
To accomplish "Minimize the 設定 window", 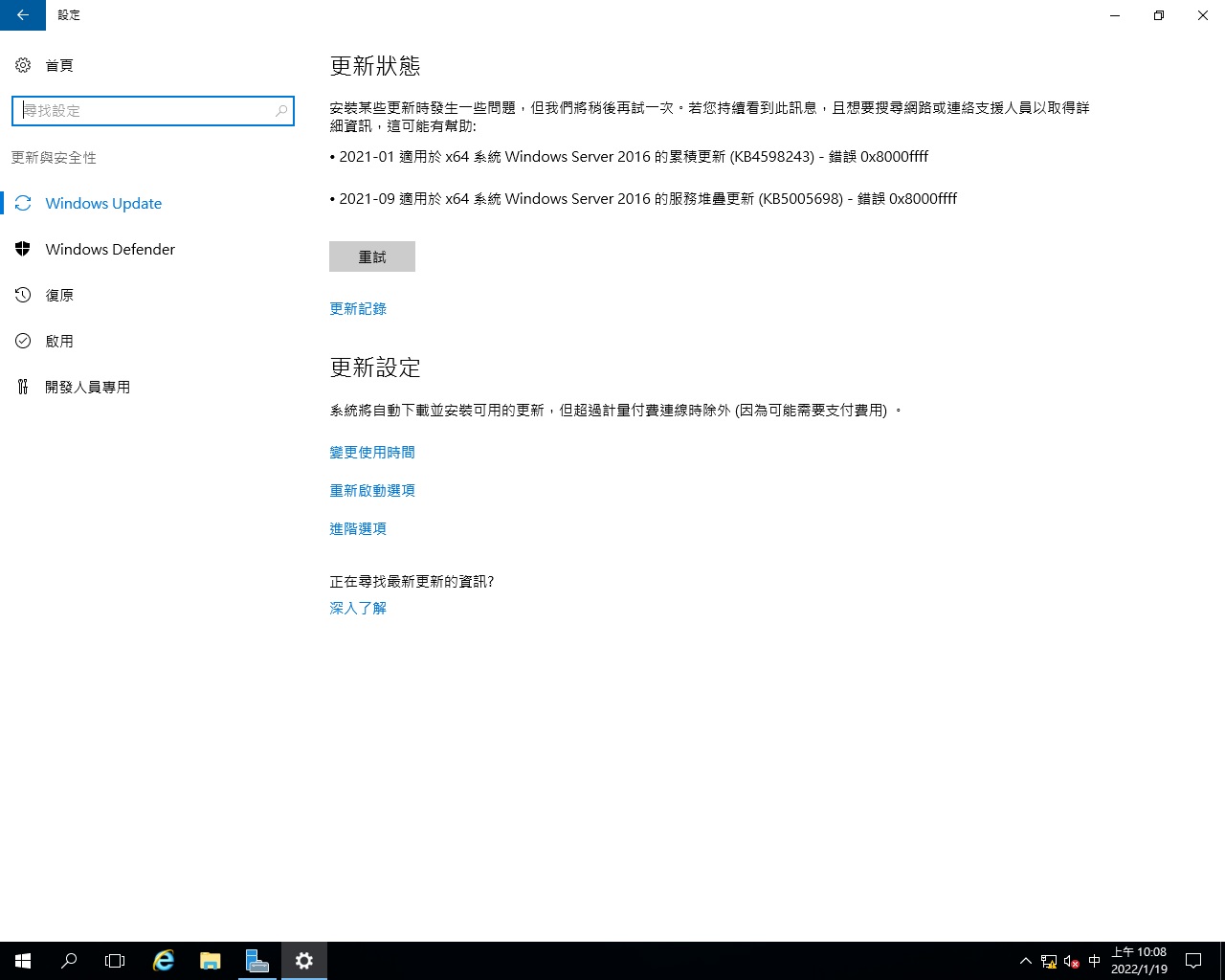I will click(1115, 15).
